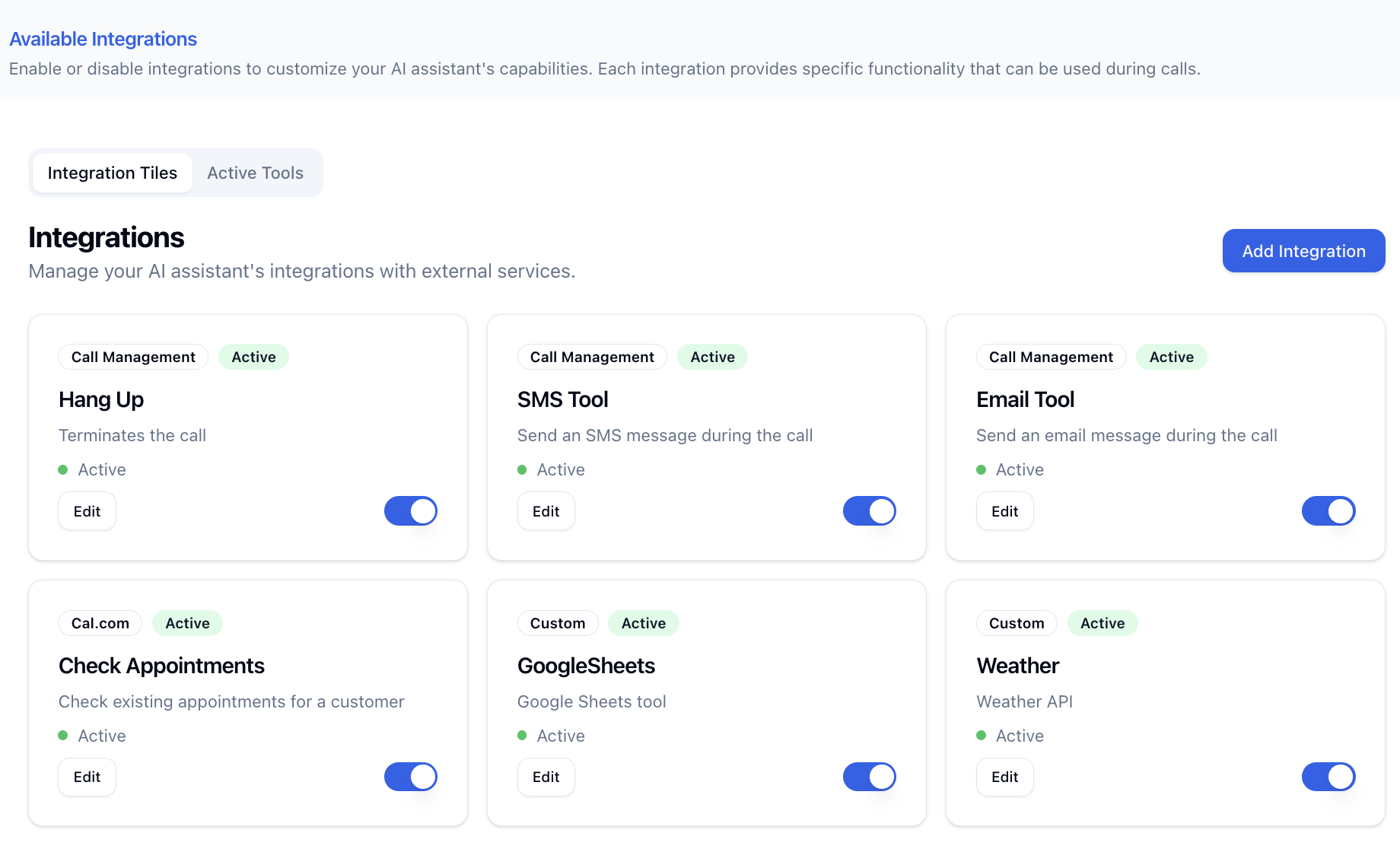Toggle the Email Tool integration off
The width and height of the screenshot is (1400, 852).
[1328, 510]
